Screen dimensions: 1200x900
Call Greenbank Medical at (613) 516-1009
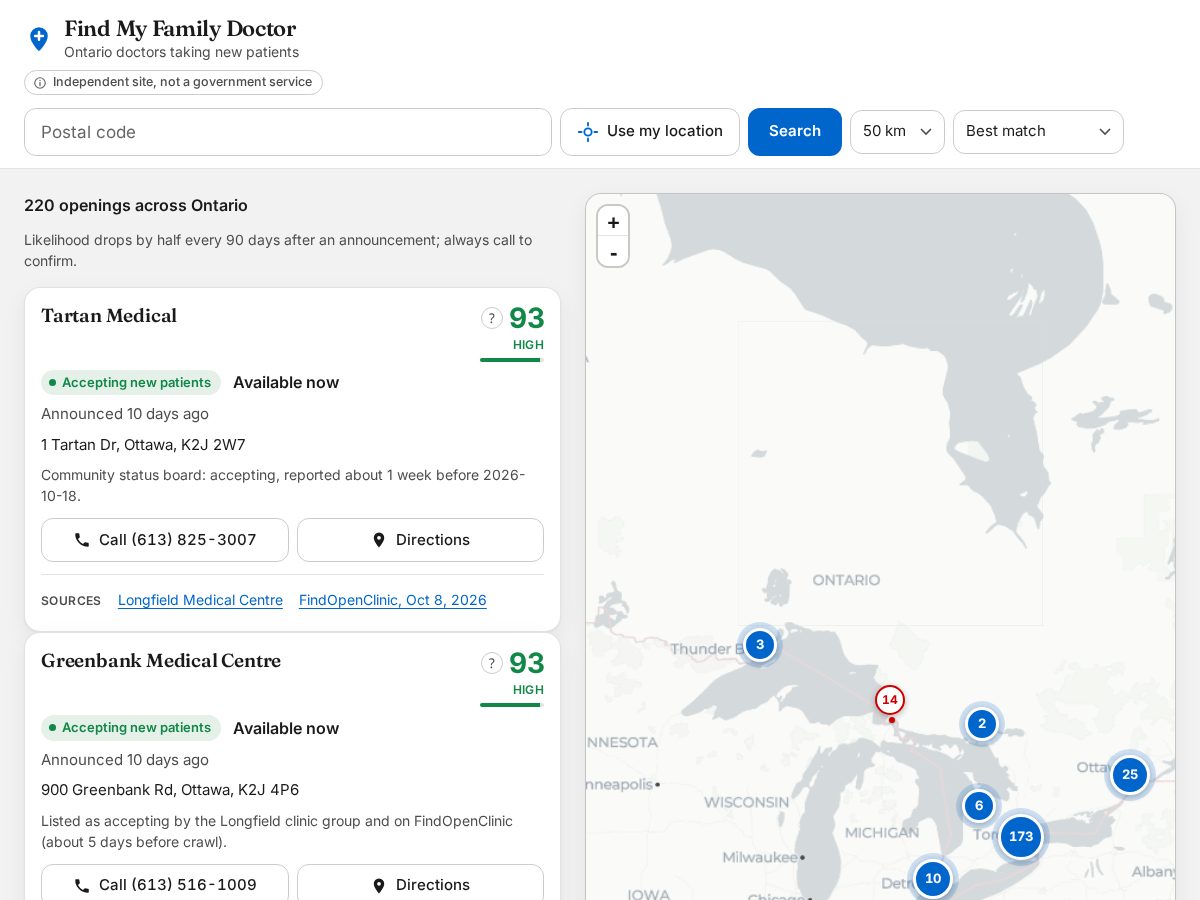tap(165, 885)
